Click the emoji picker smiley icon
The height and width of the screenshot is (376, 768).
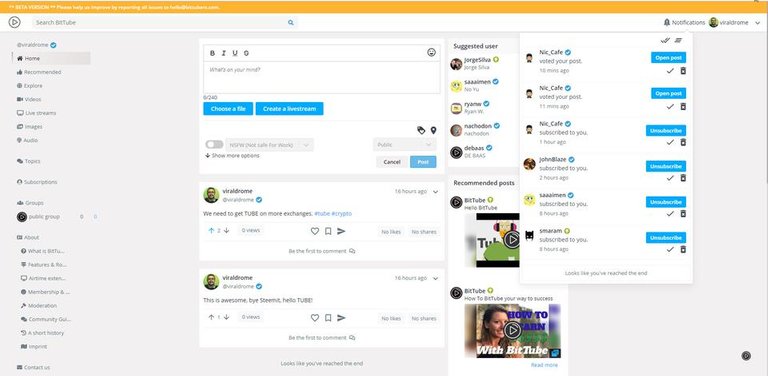click(431, 52)
